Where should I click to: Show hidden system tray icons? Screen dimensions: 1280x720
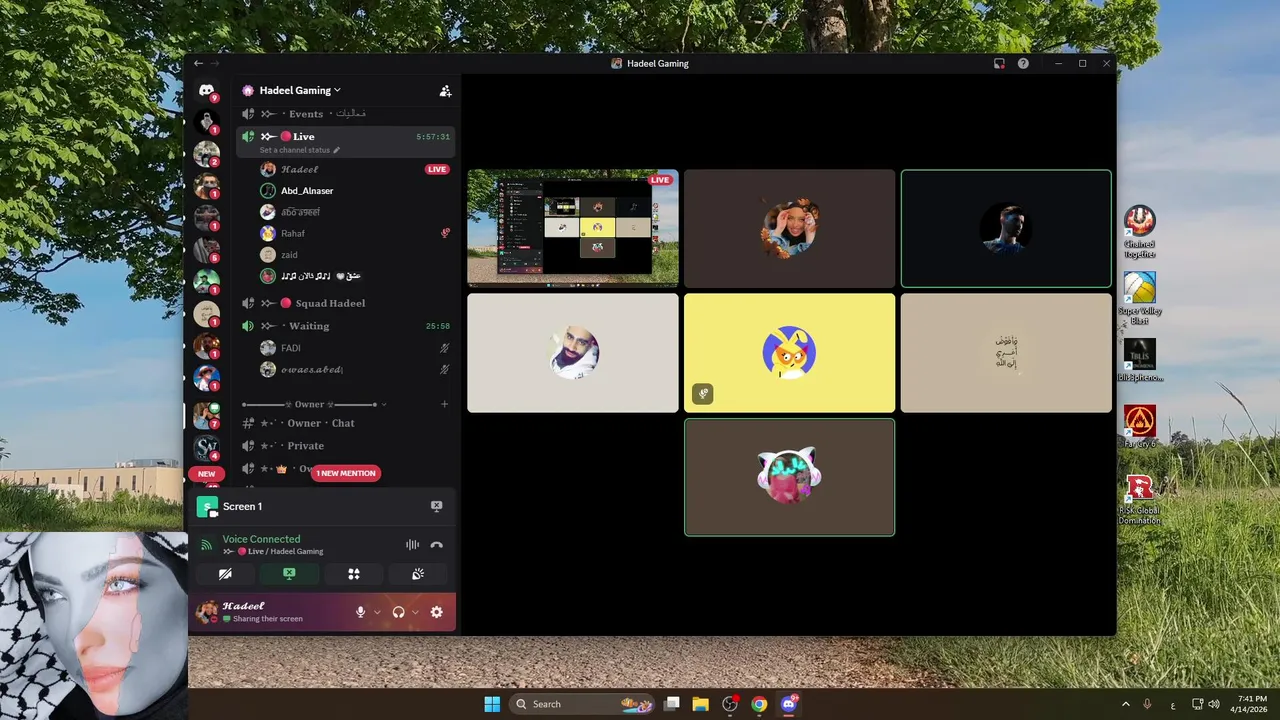[x=1125, y=704]
